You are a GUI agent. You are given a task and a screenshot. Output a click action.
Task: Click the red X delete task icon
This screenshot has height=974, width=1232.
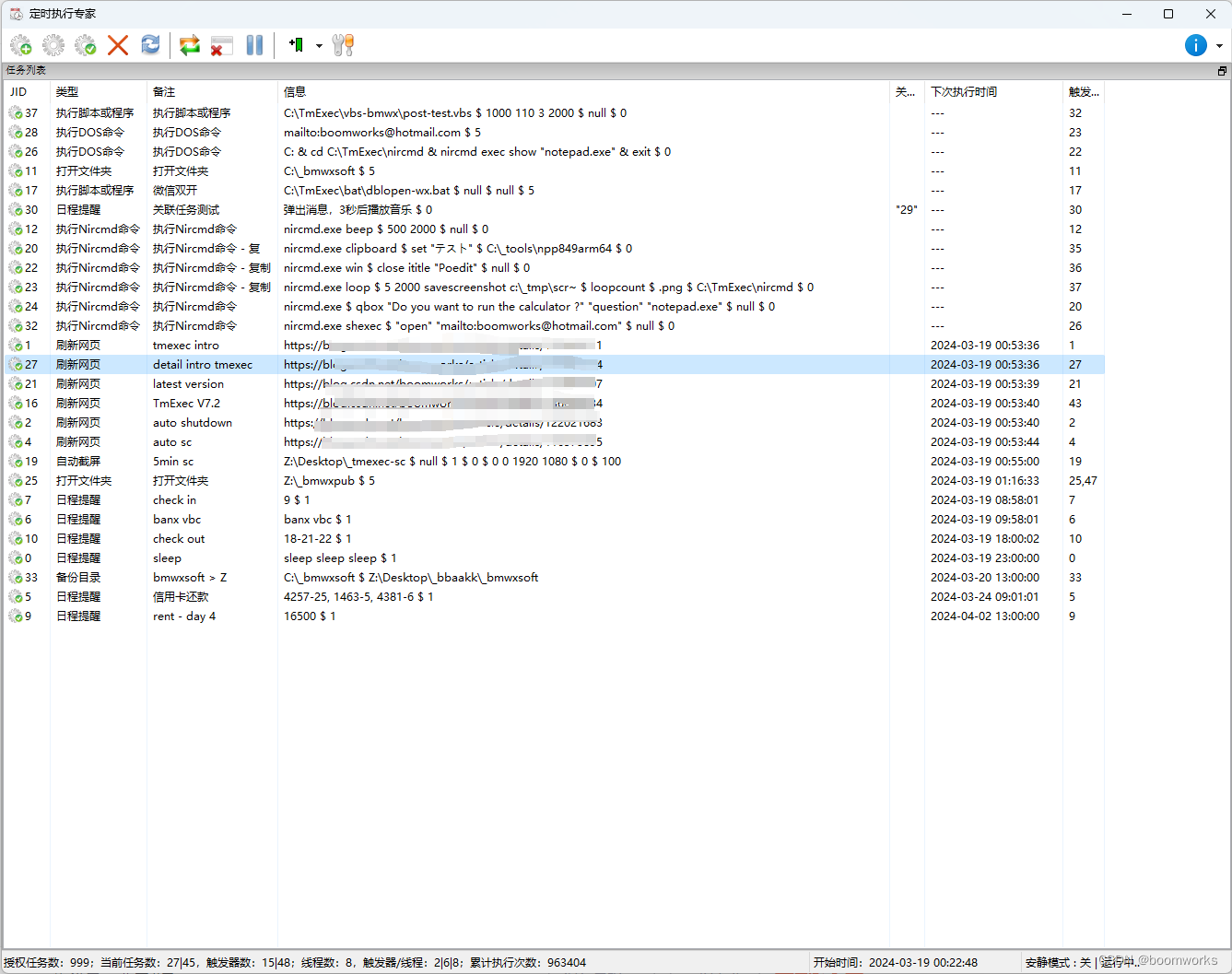[x=118, y=44]
